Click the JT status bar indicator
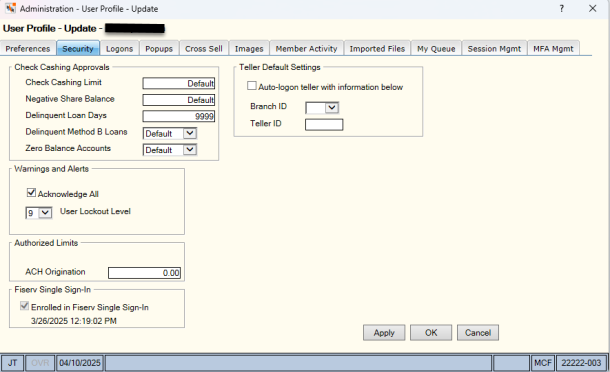The height and width of the screenshot is (372, 610). point(12,363)
